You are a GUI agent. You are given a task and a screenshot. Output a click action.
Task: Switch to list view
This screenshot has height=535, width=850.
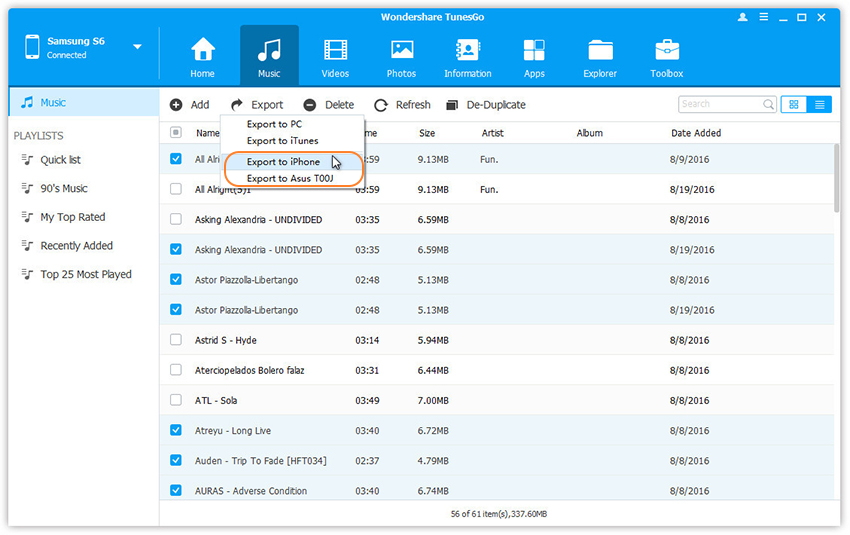tap(820, 105)
